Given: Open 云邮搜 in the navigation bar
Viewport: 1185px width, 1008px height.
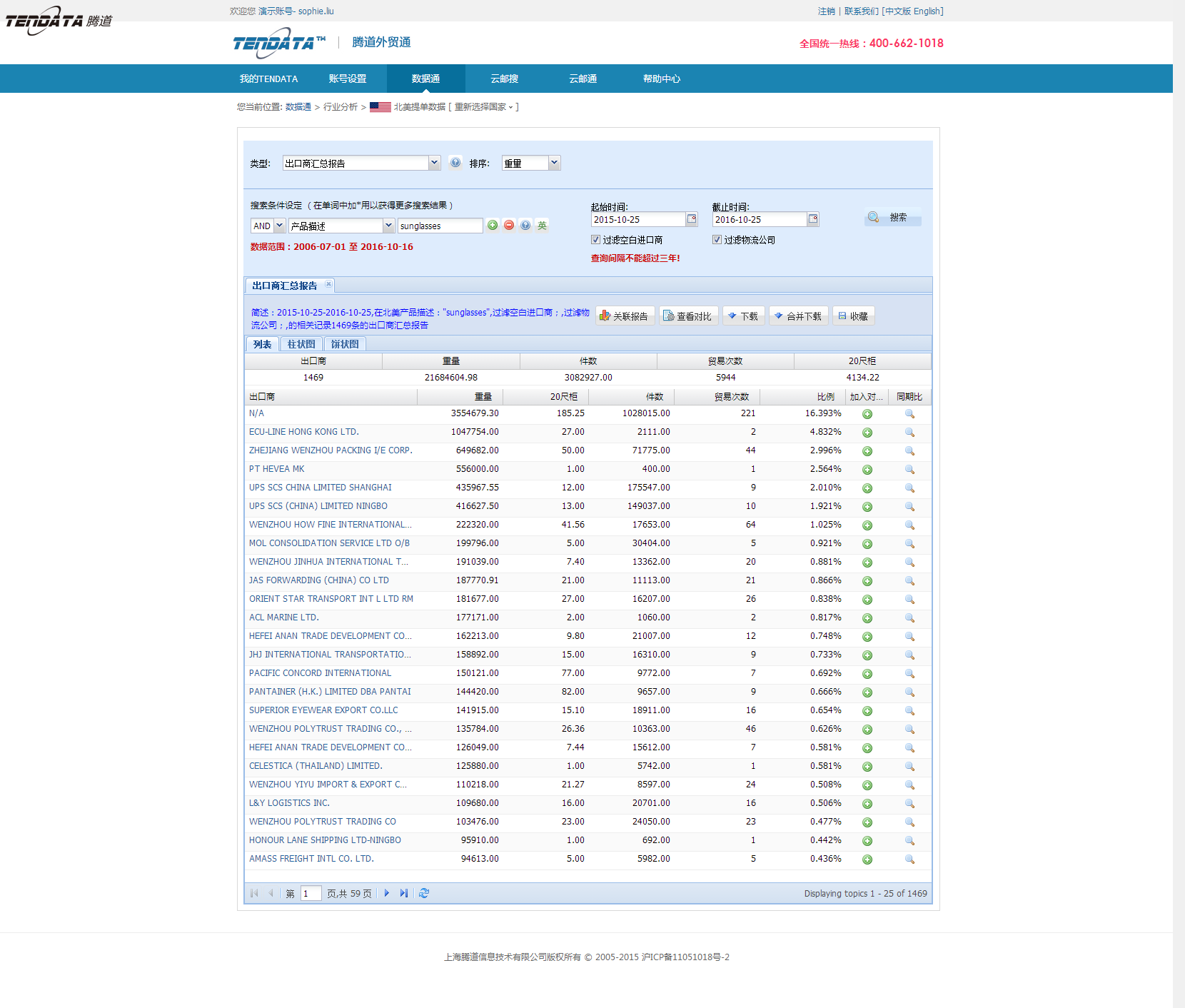Looking at the screenshot, I should coord(504,79).
